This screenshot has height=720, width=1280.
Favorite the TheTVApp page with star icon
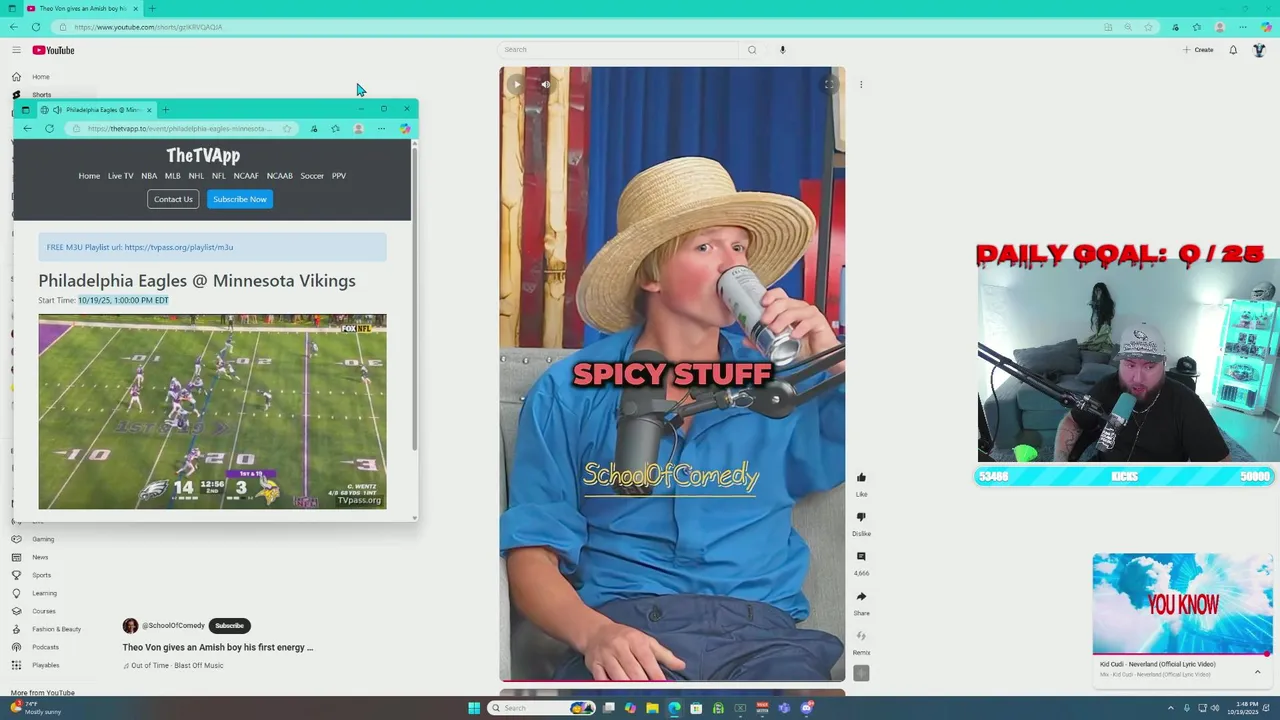[x=287, y=129]
